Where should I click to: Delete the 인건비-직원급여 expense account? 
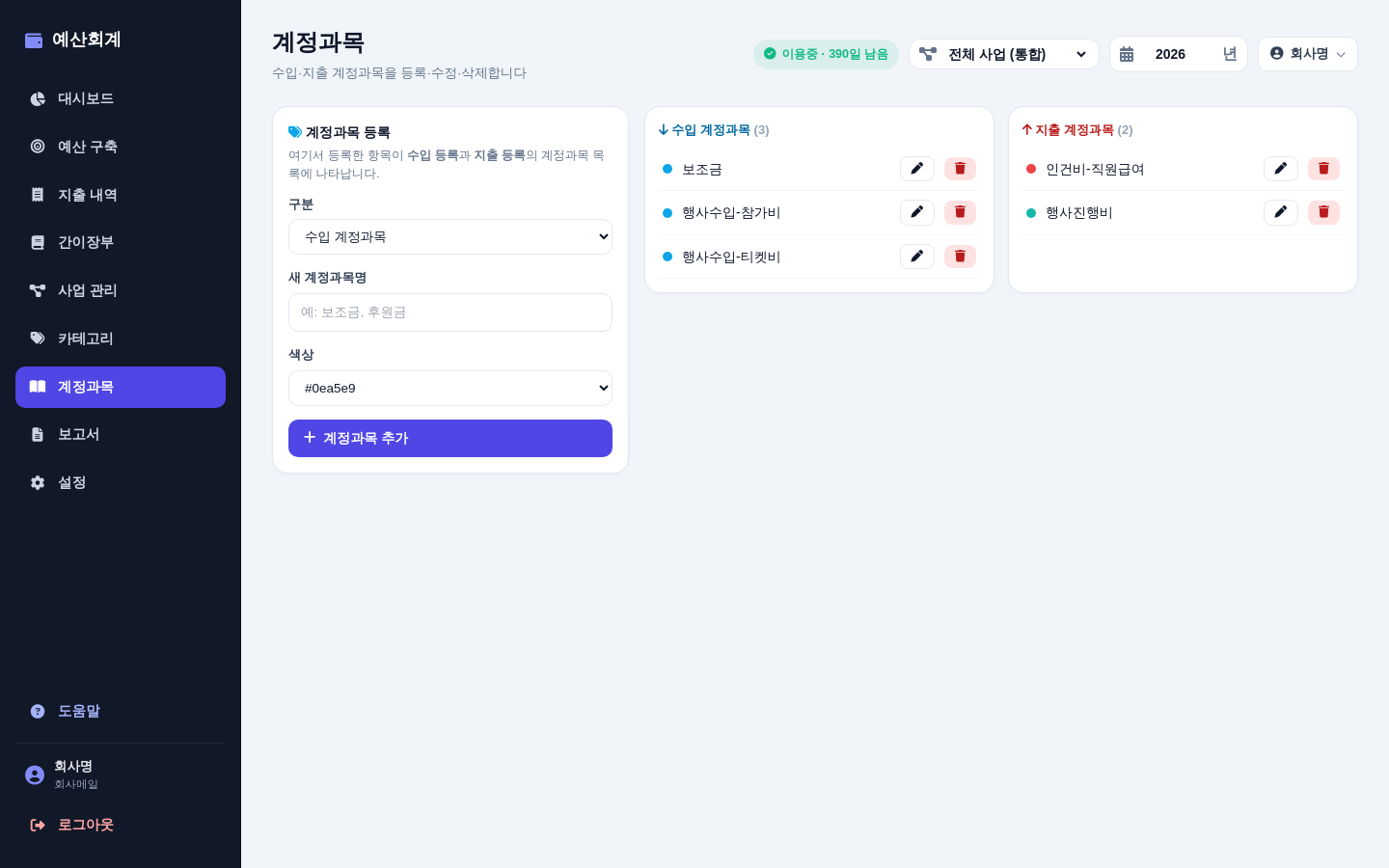(x=1323, y=169)
